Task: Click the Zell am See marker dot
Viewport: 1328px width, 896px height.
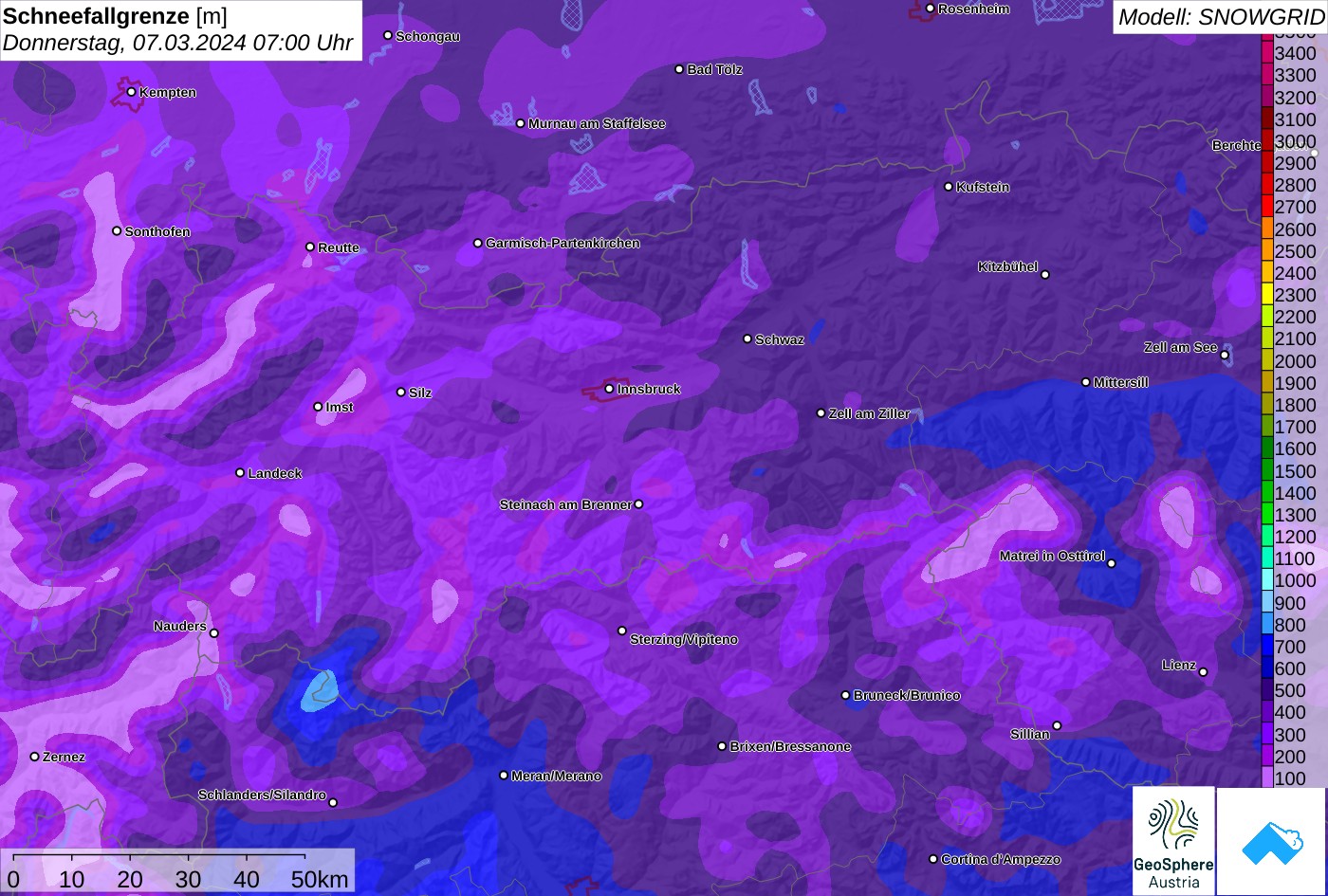Action: (1225, 356)
